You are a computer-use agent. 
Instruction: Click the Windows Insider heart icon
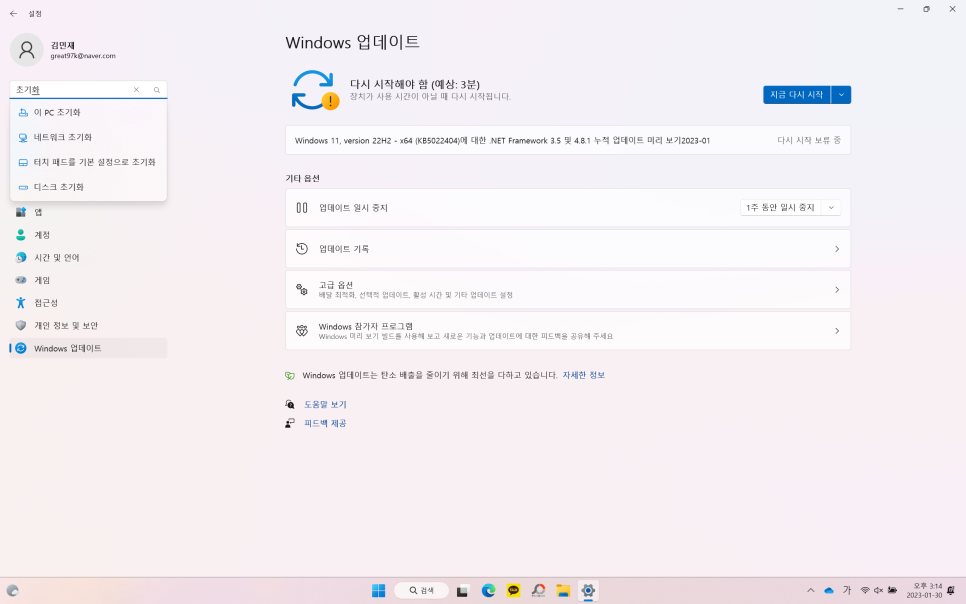coord(302,331)
